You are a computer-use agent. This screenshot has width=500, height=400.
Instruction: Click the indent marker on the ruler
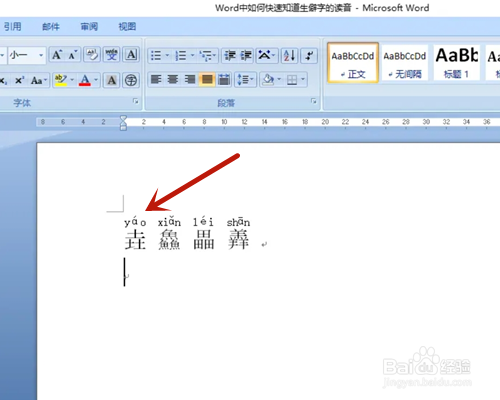click(x=123, y=123)
